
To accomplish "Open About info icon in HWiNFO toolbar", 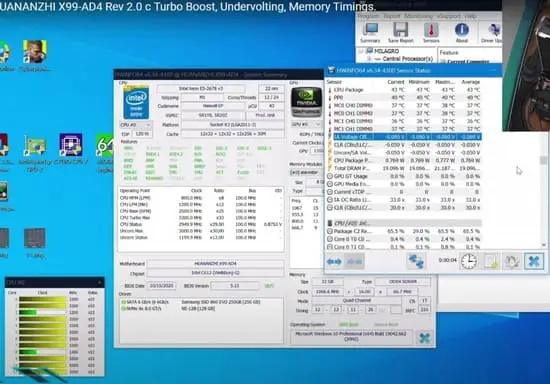I will pos(462,33).
